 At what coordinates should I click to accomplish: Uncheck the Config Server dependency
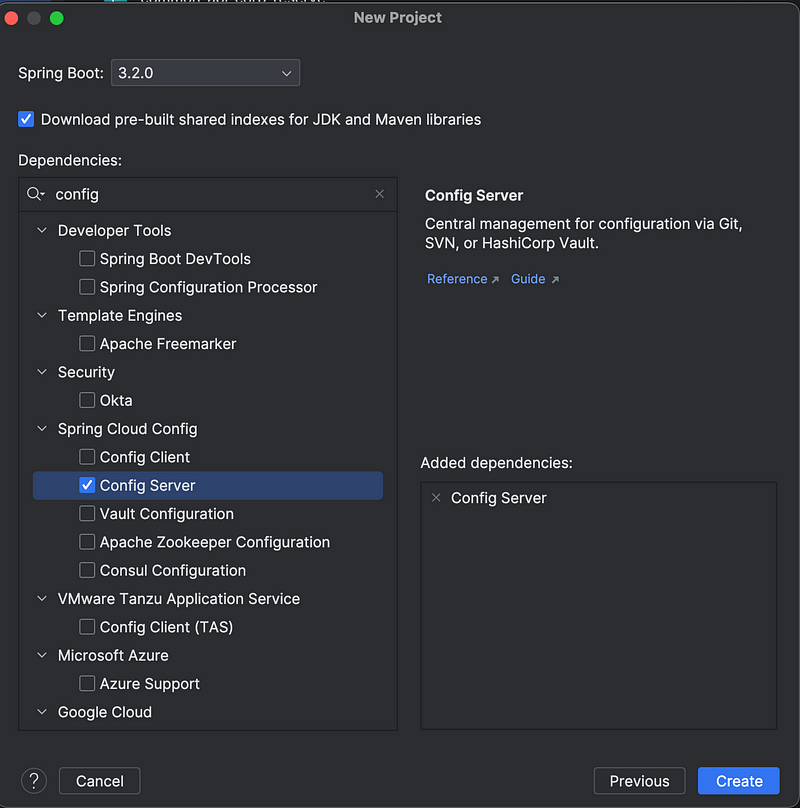point(88,486)
